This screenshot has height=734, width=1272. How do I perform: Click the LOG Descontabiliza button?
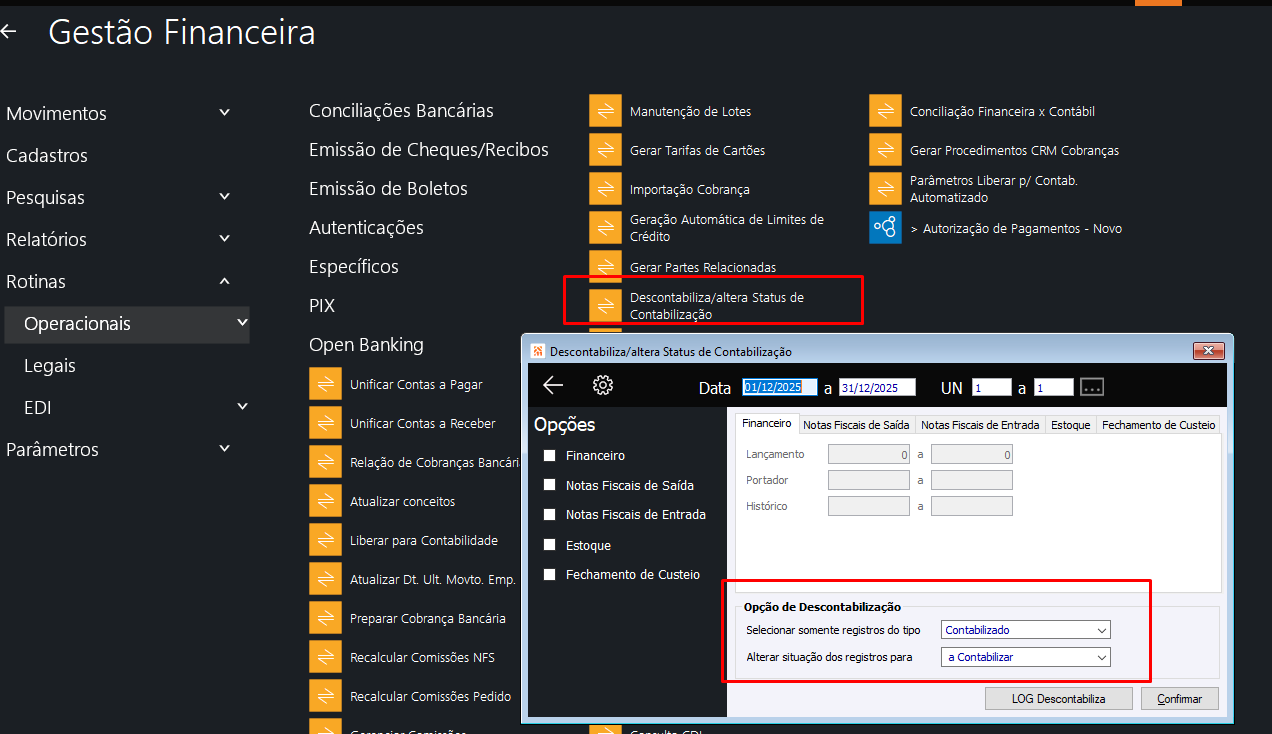(1059, 698)
